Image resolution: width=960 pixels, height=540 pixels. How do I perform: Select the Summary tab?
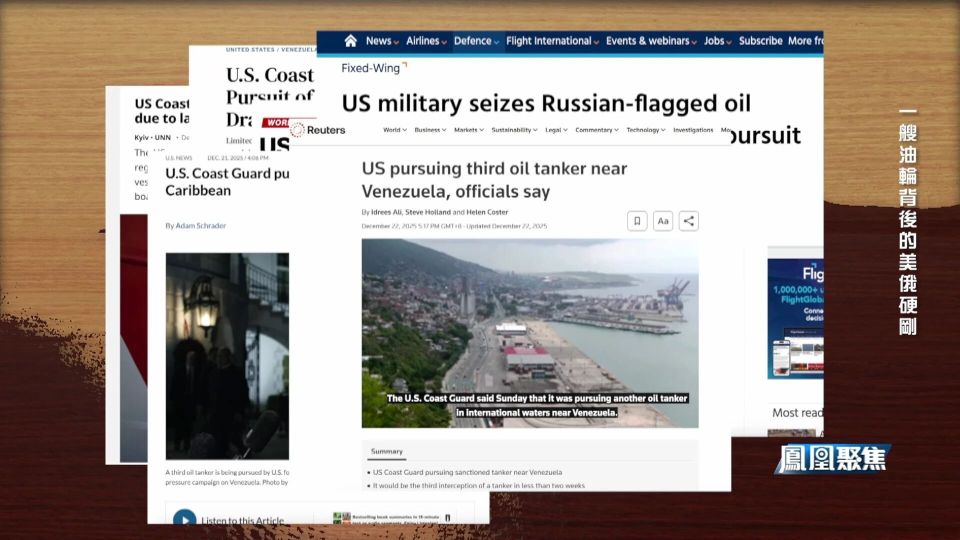click(387, 451)
